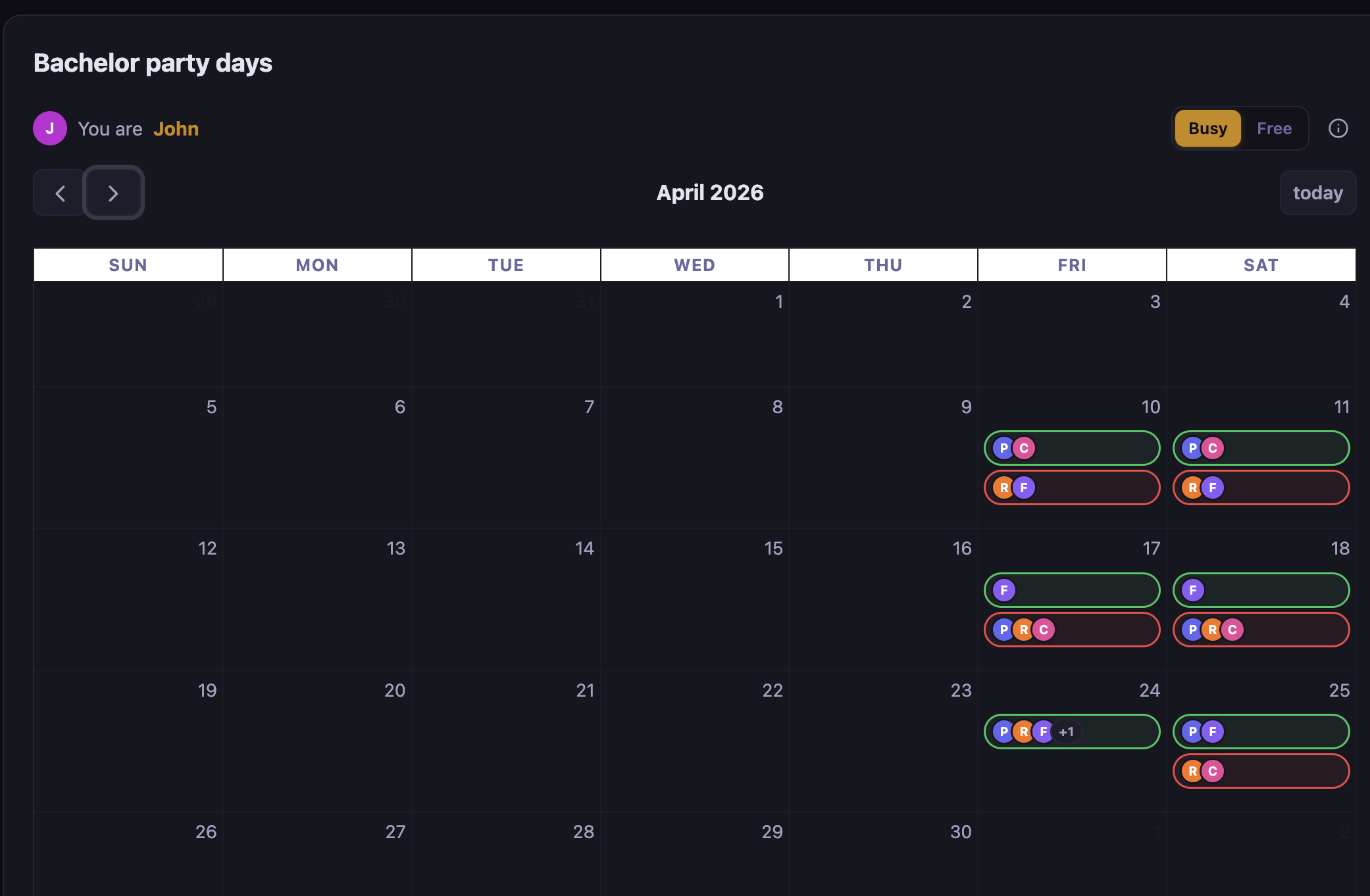Screen dimensions: 1370x896
Task: Select the day cell for April 20
Action: 317,741
